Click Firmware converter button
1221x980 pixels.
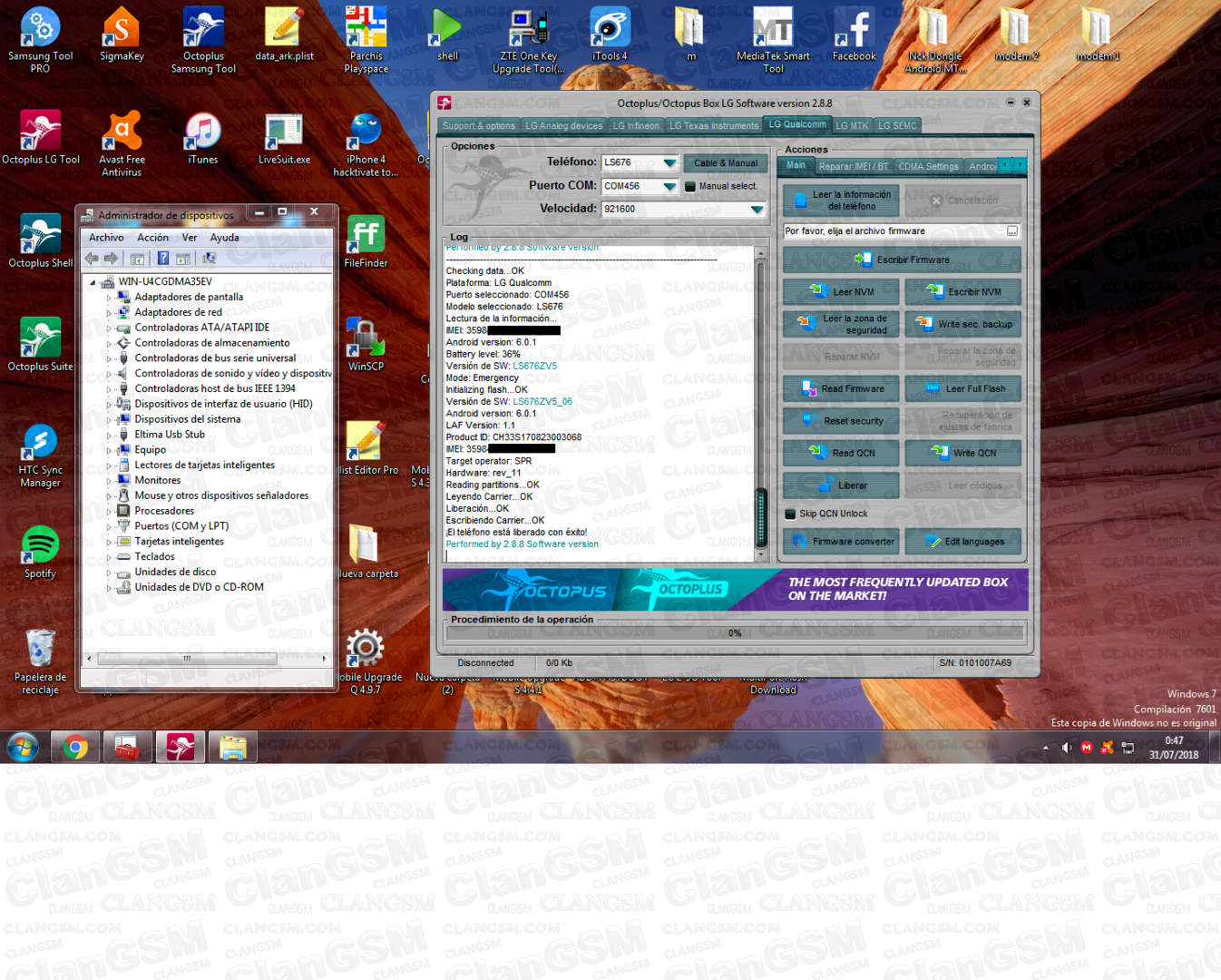coord(841,542)
